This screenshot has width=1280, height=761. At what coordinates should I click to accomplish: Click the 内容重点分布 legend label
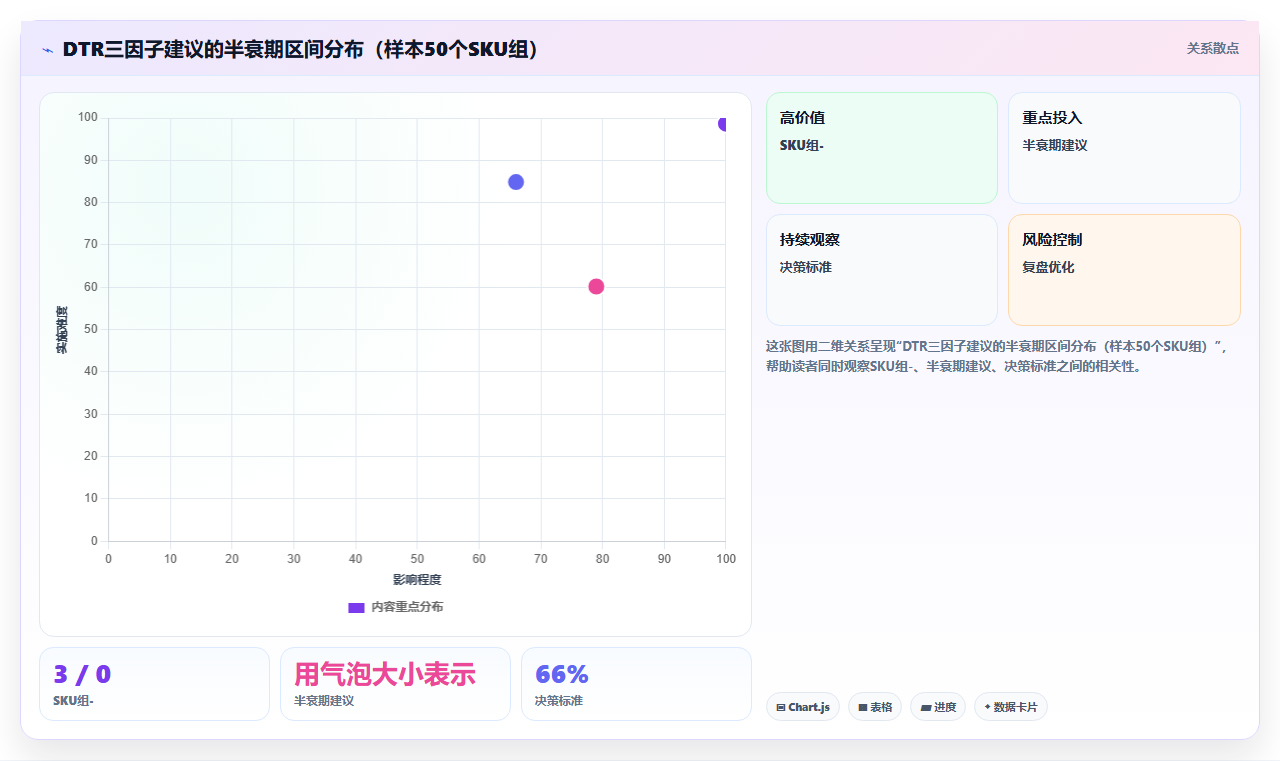click(407, 607)
